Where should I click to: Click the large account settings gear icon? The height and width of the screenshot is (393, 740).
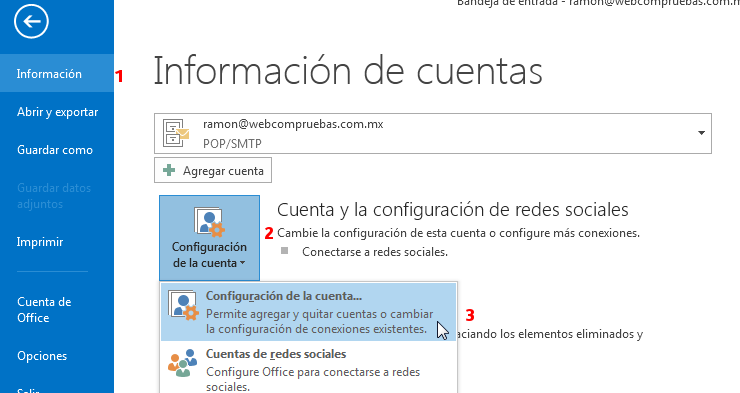point(210,222)
